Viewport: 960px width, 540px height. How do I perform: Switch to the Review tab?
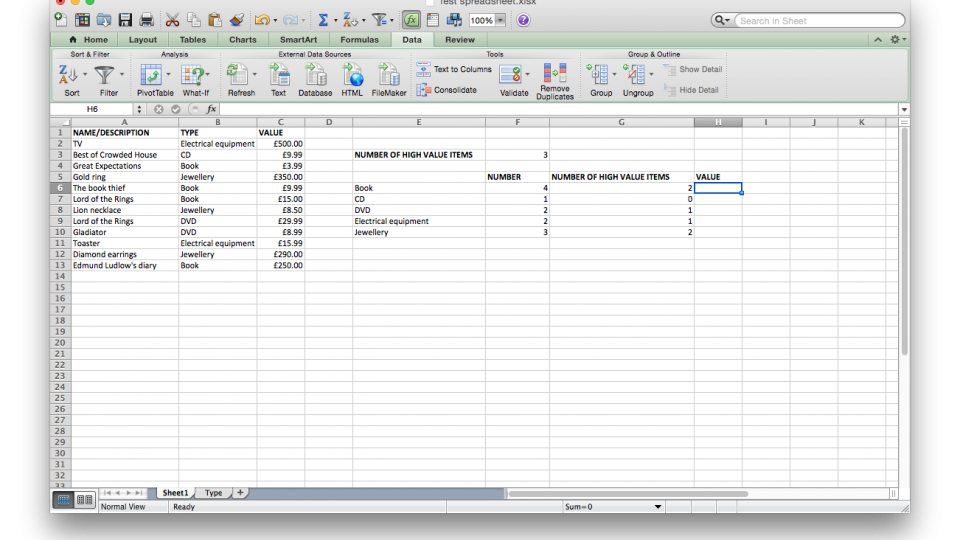pos(460,40)
